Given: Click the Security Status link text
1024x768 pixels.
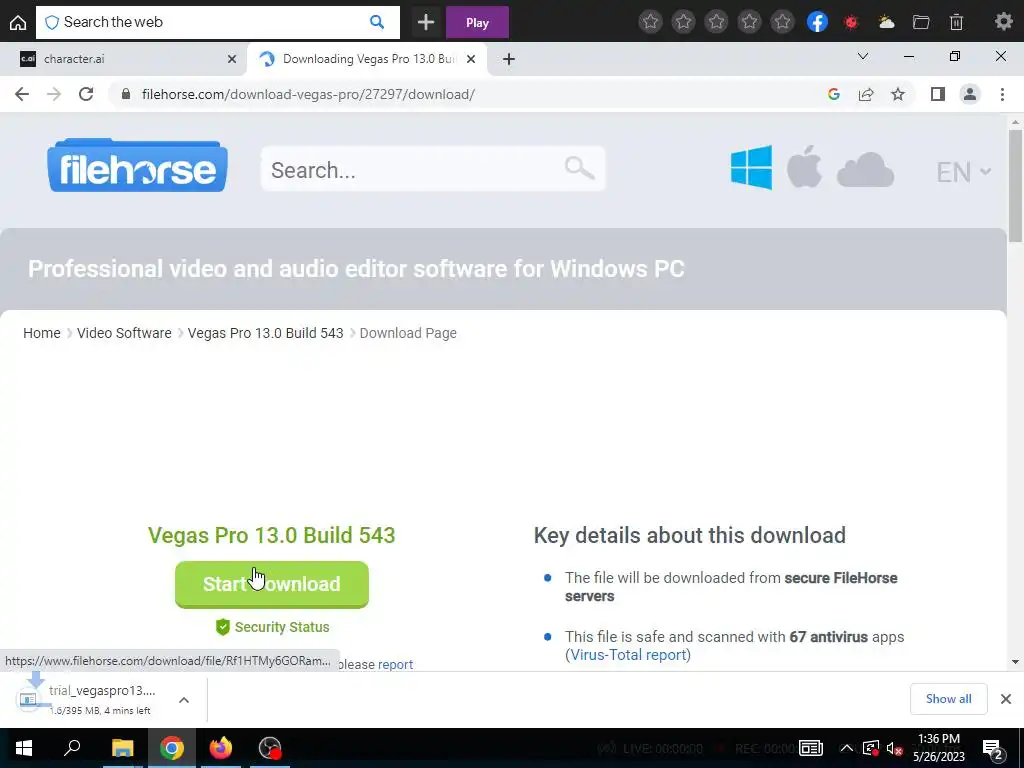Looking at the screenshot, I should [281, 627].
